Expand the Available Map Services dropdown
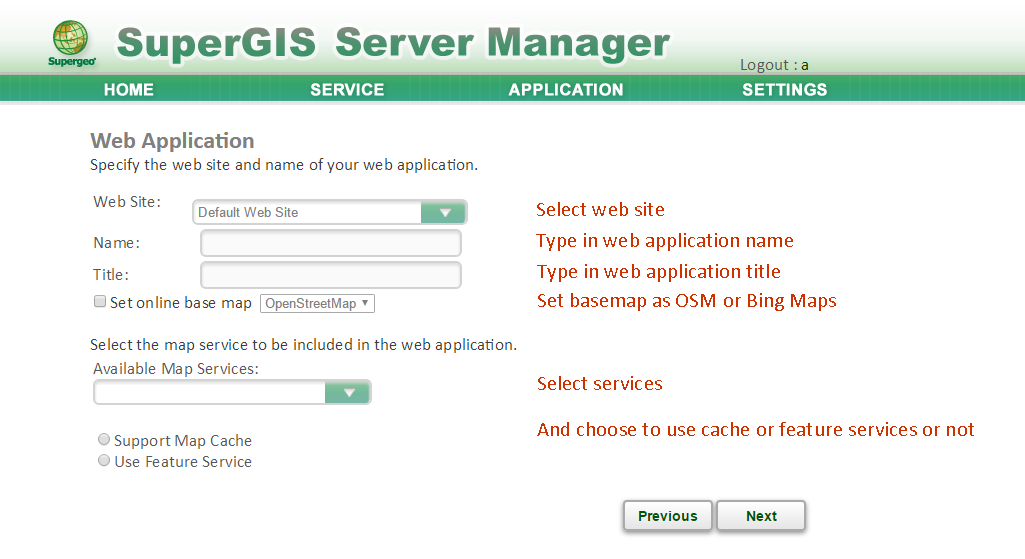 click(348, 392)
